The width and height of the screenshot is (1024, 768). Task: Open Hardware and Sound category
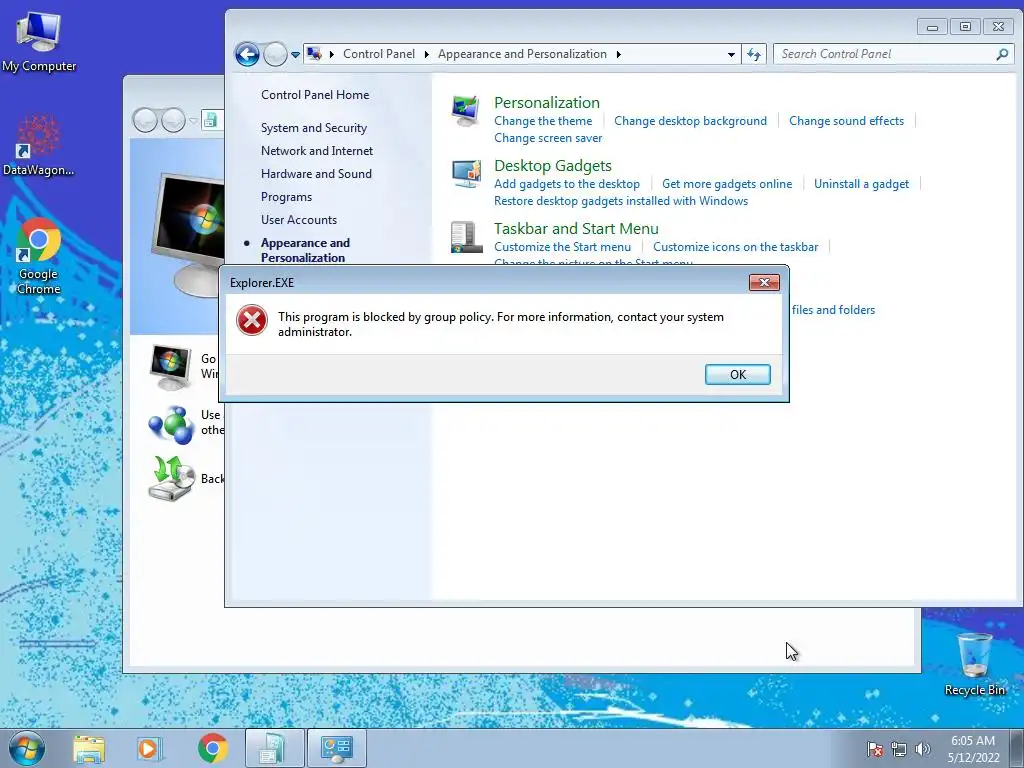click(x=316, y=174)
